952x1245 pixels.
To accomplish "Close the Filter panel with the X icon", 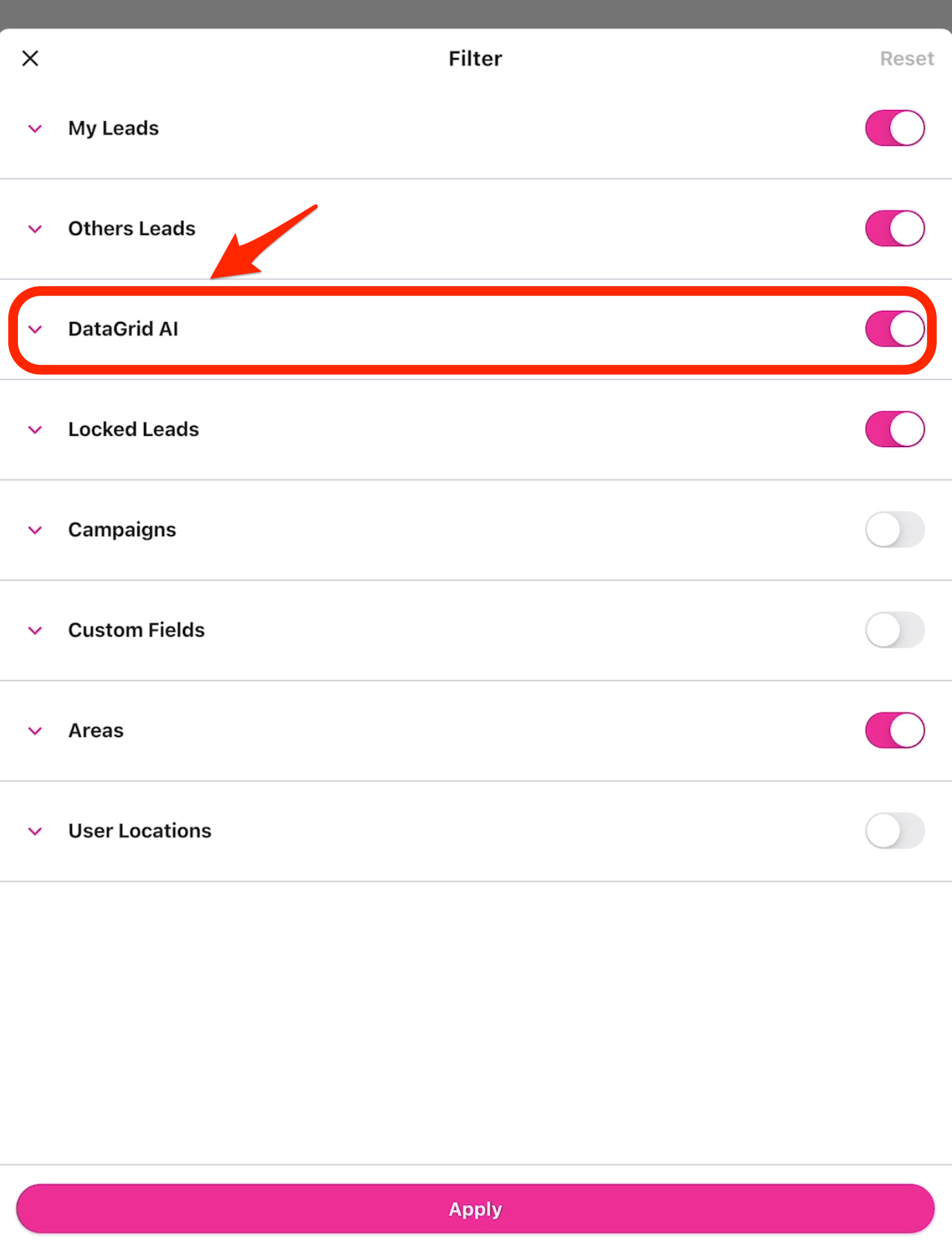I will tap(30, 59).
